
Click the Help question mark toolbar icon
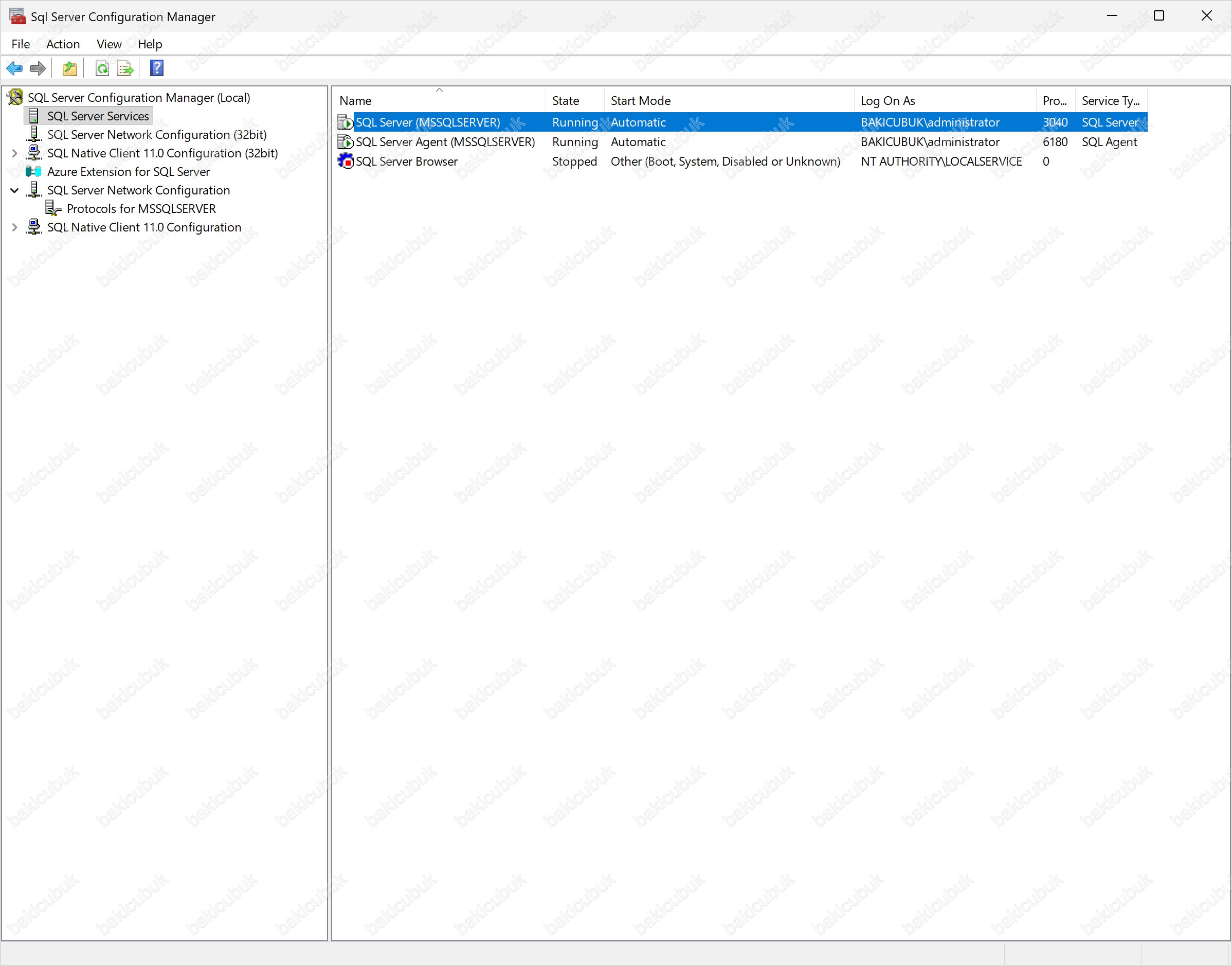coord(157,68)
